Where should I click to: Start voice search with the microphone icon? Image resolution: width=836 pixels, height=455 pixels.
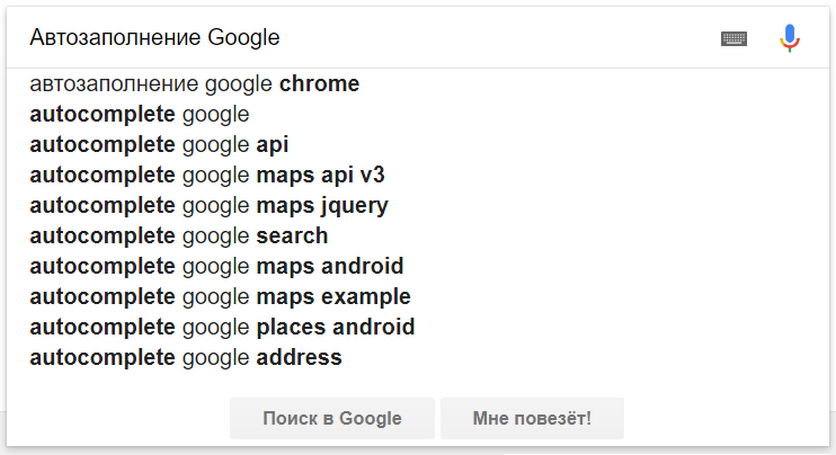(x=790, y=39)
